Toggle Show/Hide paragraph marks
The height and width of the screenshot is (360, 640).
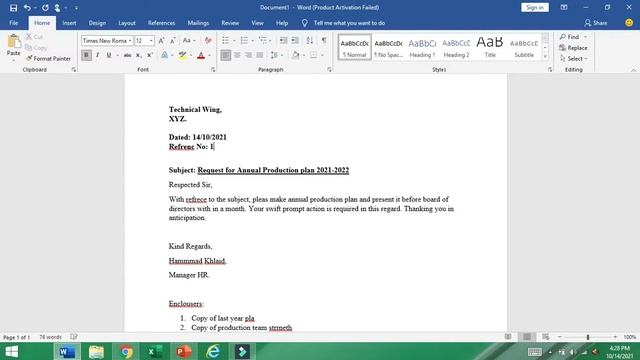(x=324, y=40)
